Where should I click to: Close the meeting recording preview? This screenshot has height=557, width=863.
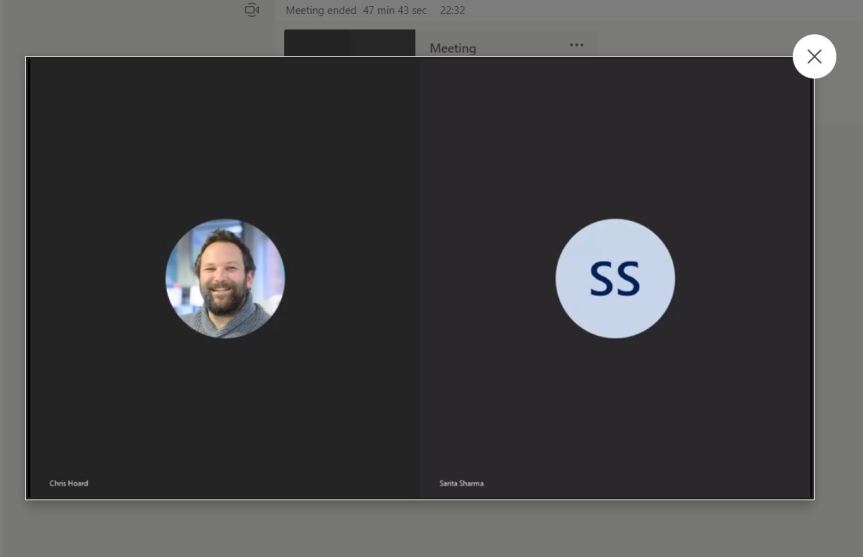[814, 57]
